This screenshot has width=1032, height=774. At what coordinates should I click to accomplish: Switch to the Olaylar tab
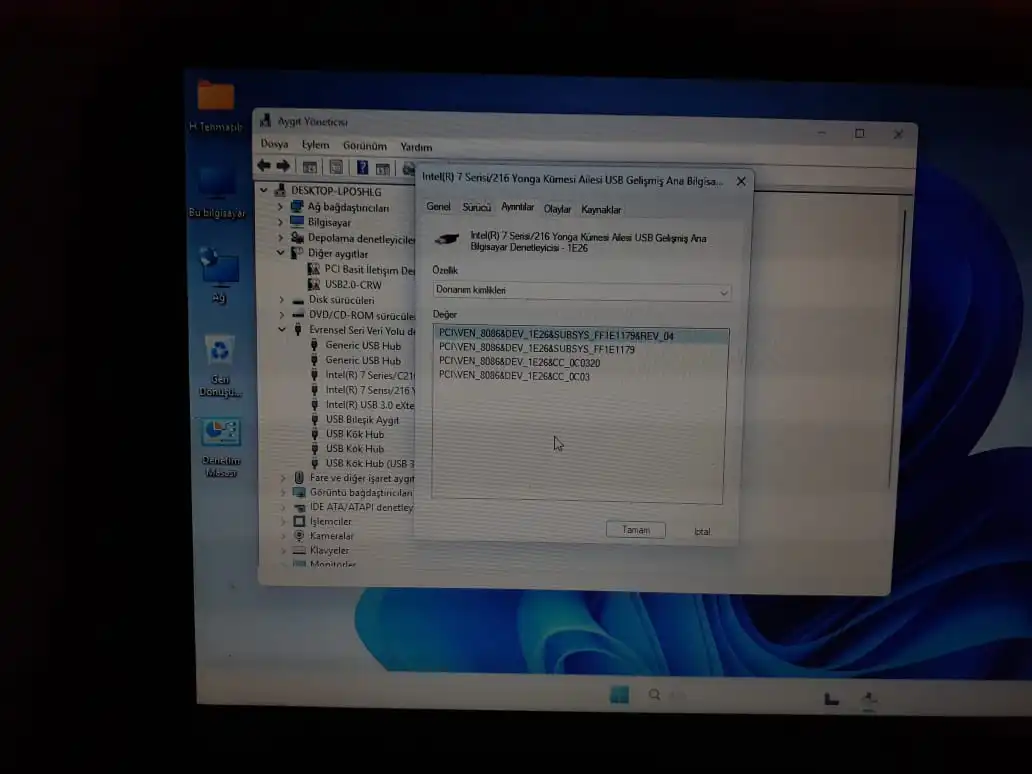click(557, 209)
